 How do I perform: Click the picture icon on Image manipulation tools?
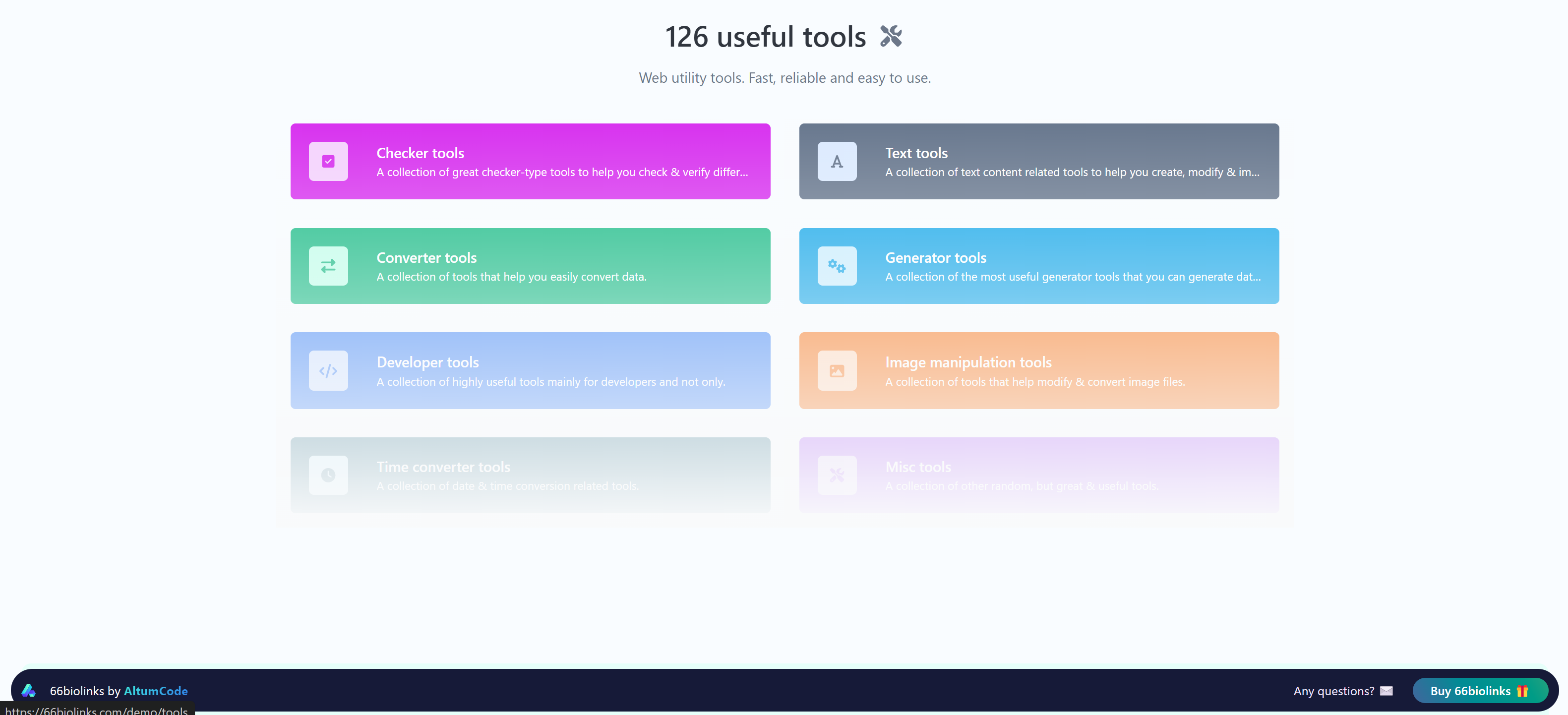tap(837, 370)
